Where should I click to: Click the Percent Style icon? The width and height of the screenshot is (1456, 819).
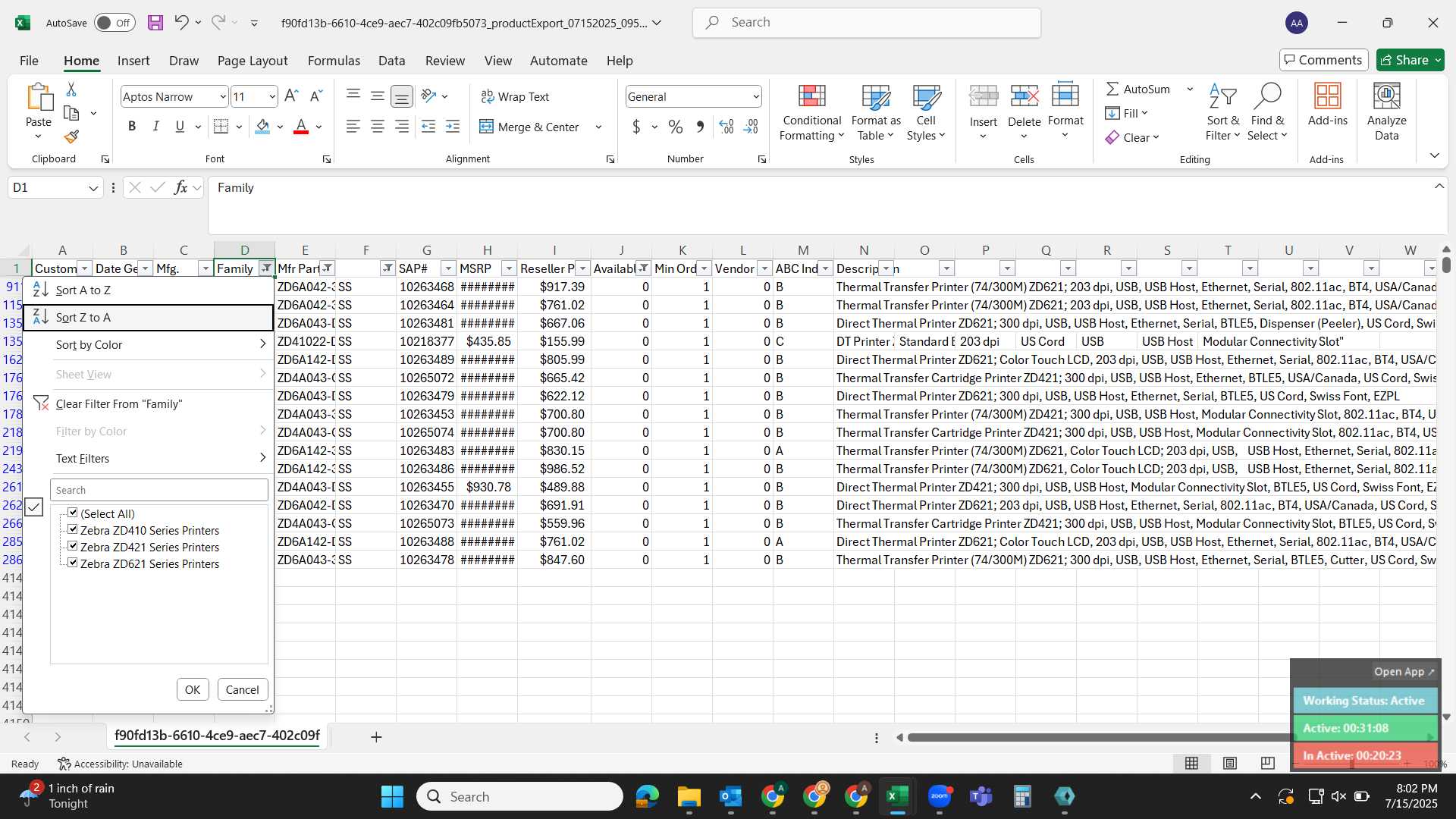[676, 127]
